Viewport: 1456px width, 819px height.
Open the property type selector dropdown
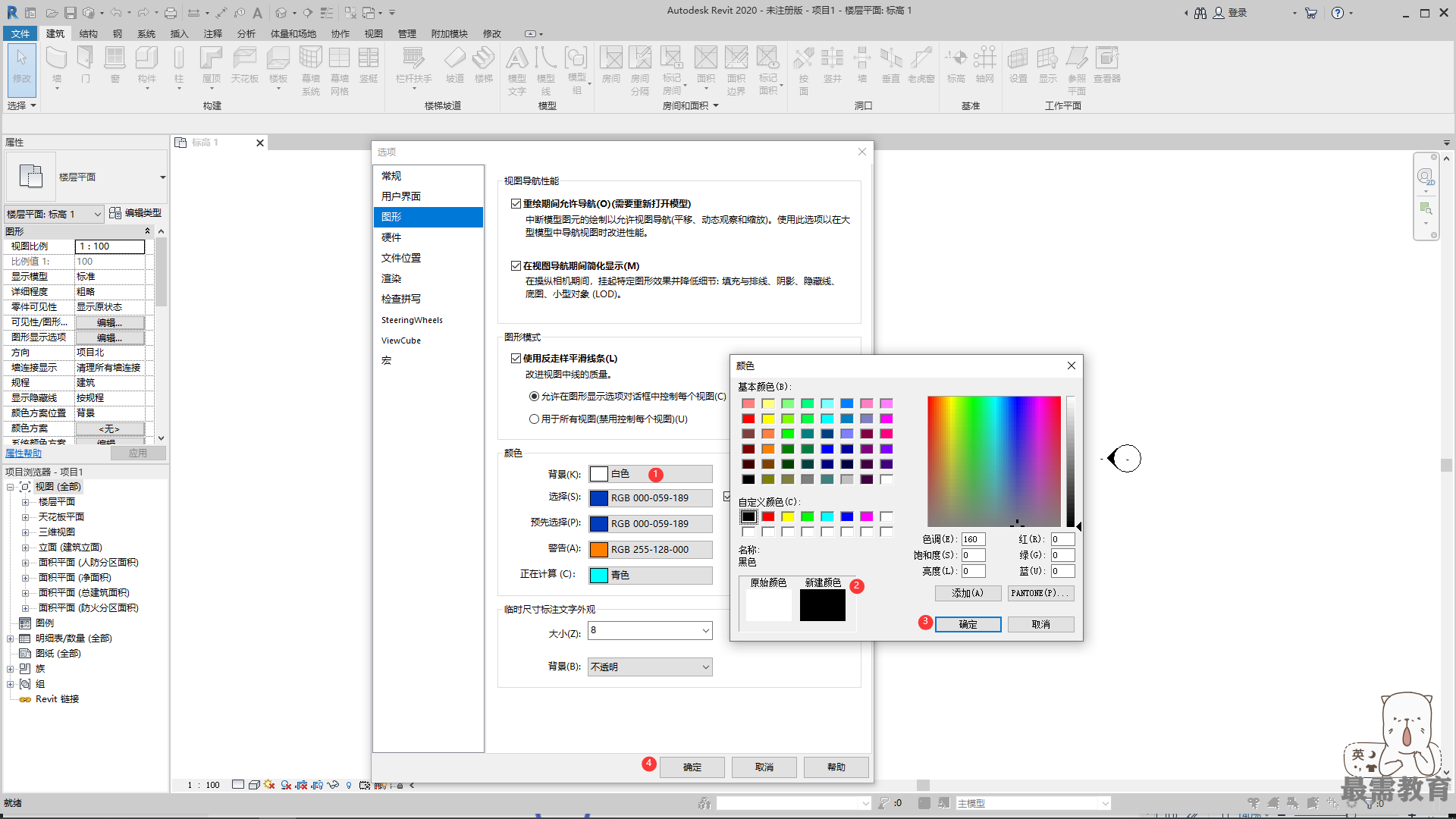pyautogui.click(x=86, y=177)
